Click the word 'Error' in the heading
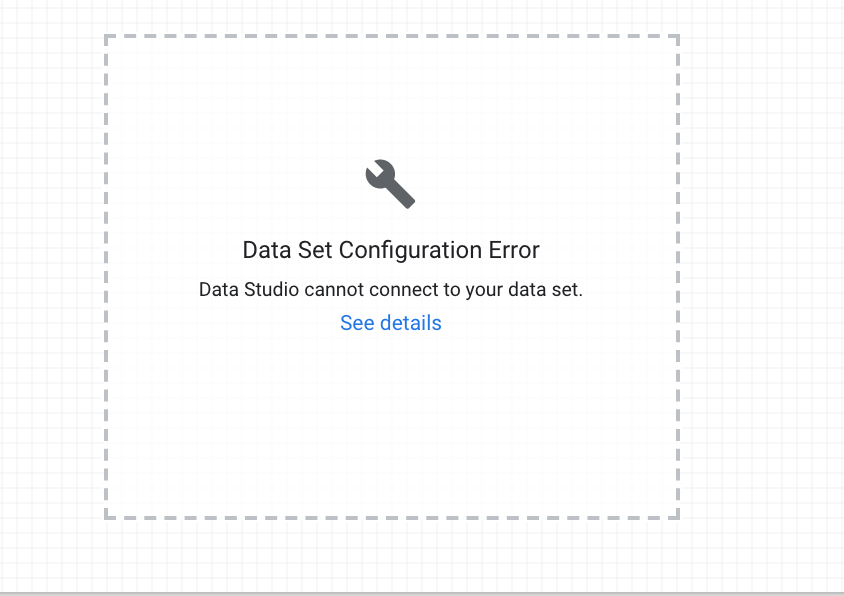Image resolution: width=844 pixels, height=596 pixels. point(511,250)
